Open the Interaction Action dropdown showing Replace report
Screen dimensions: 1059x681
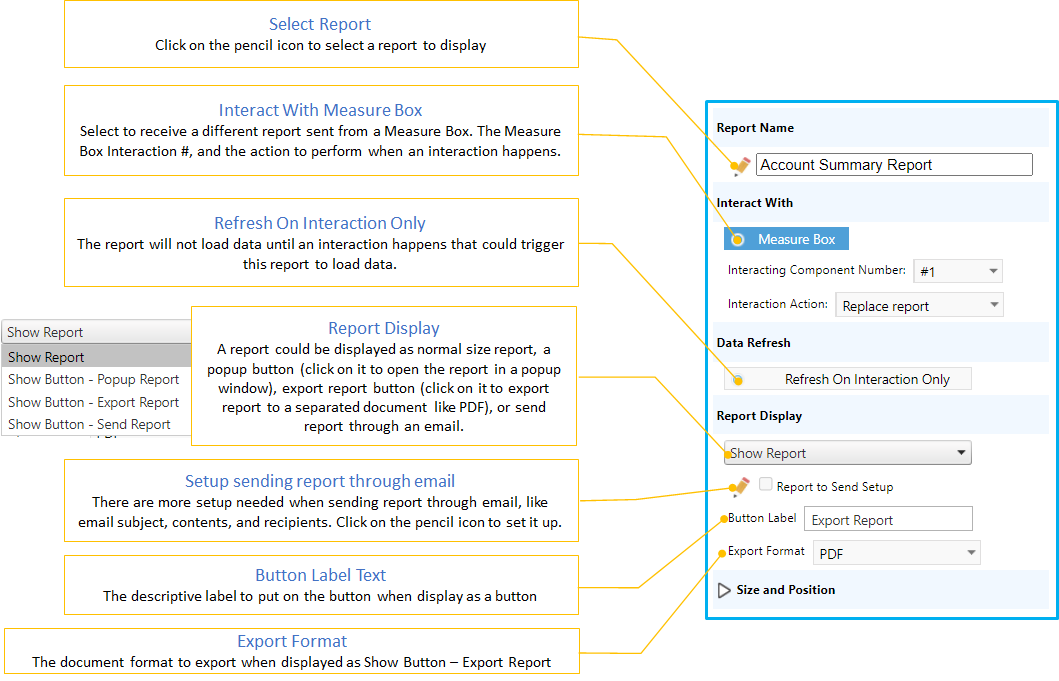point(918,306)
